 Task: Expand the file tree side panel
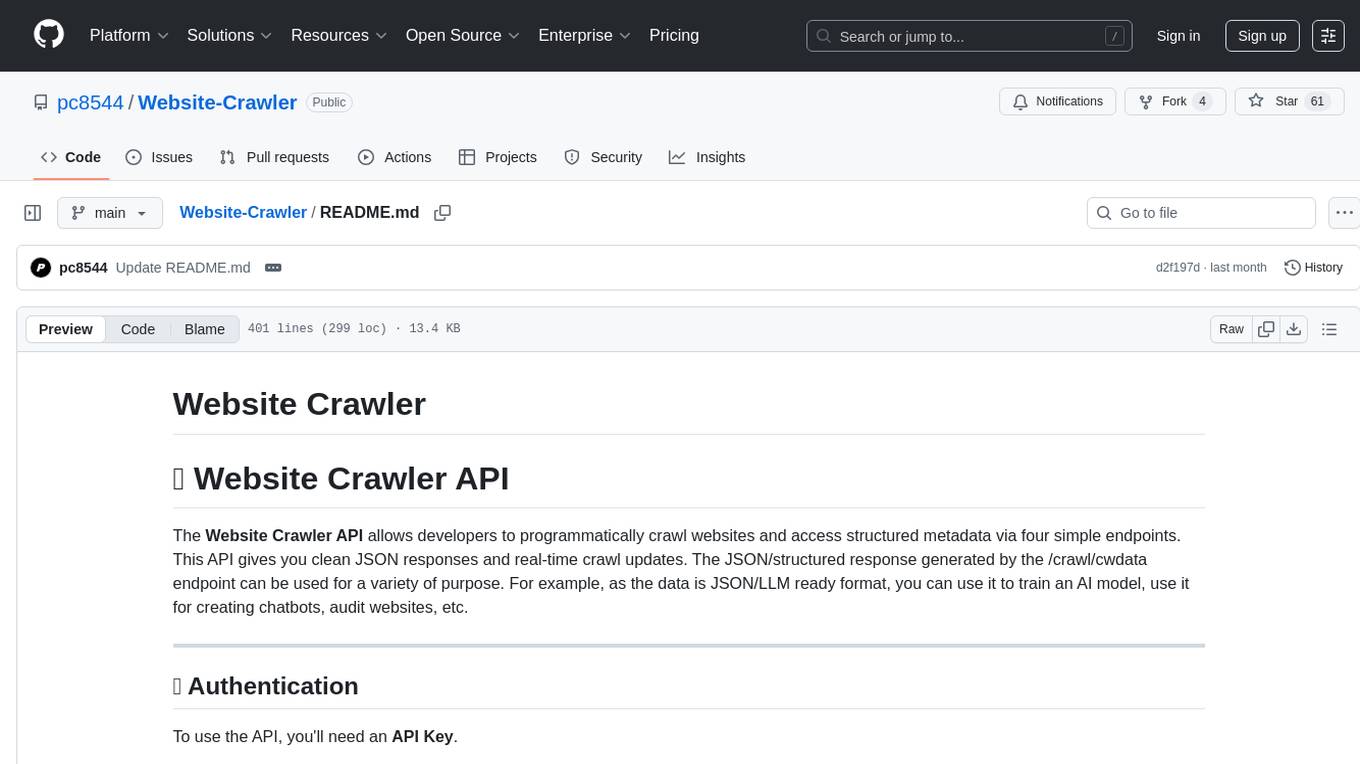click(x=33, y=213)
